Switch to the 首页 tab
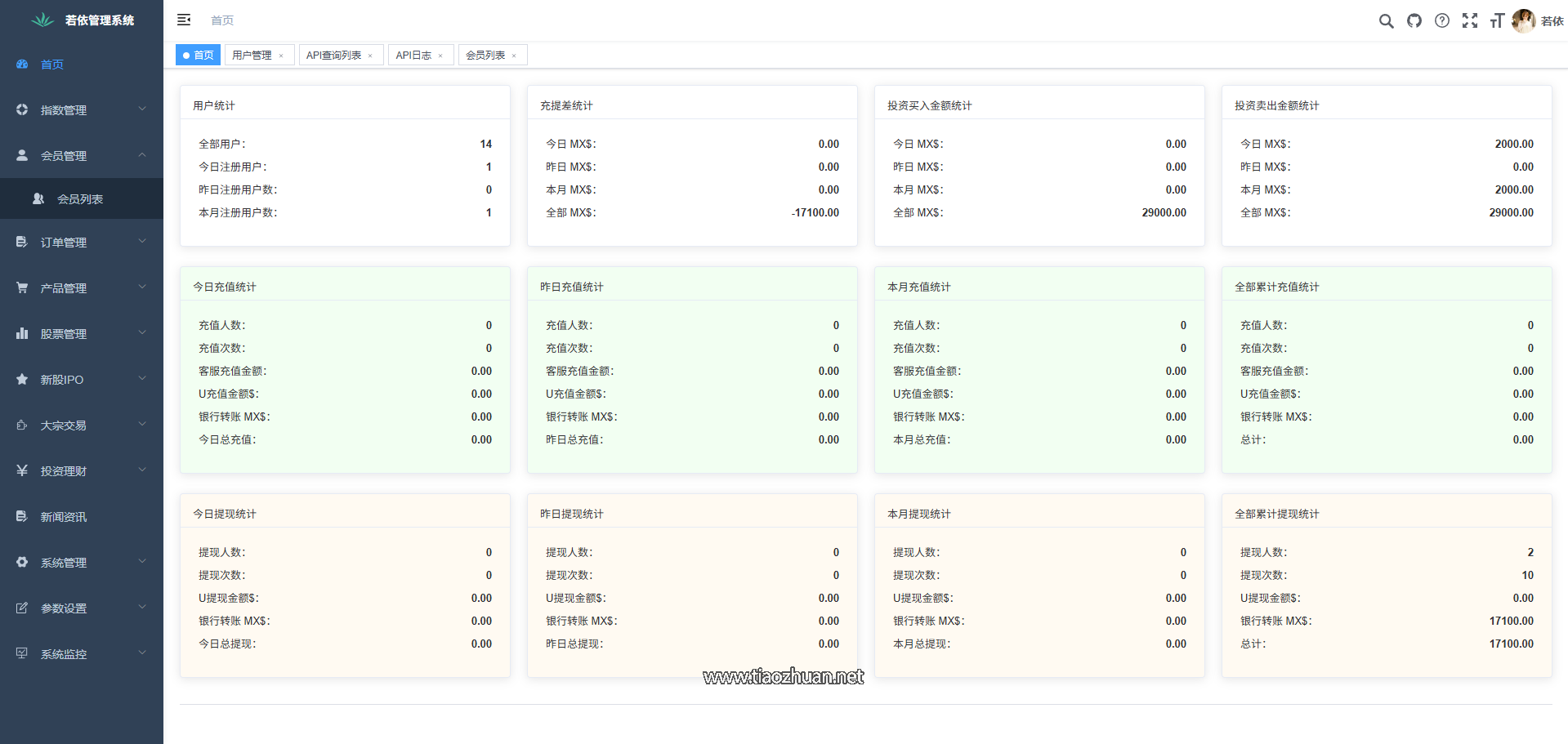The image size is (1568, 744). [199, 55]
